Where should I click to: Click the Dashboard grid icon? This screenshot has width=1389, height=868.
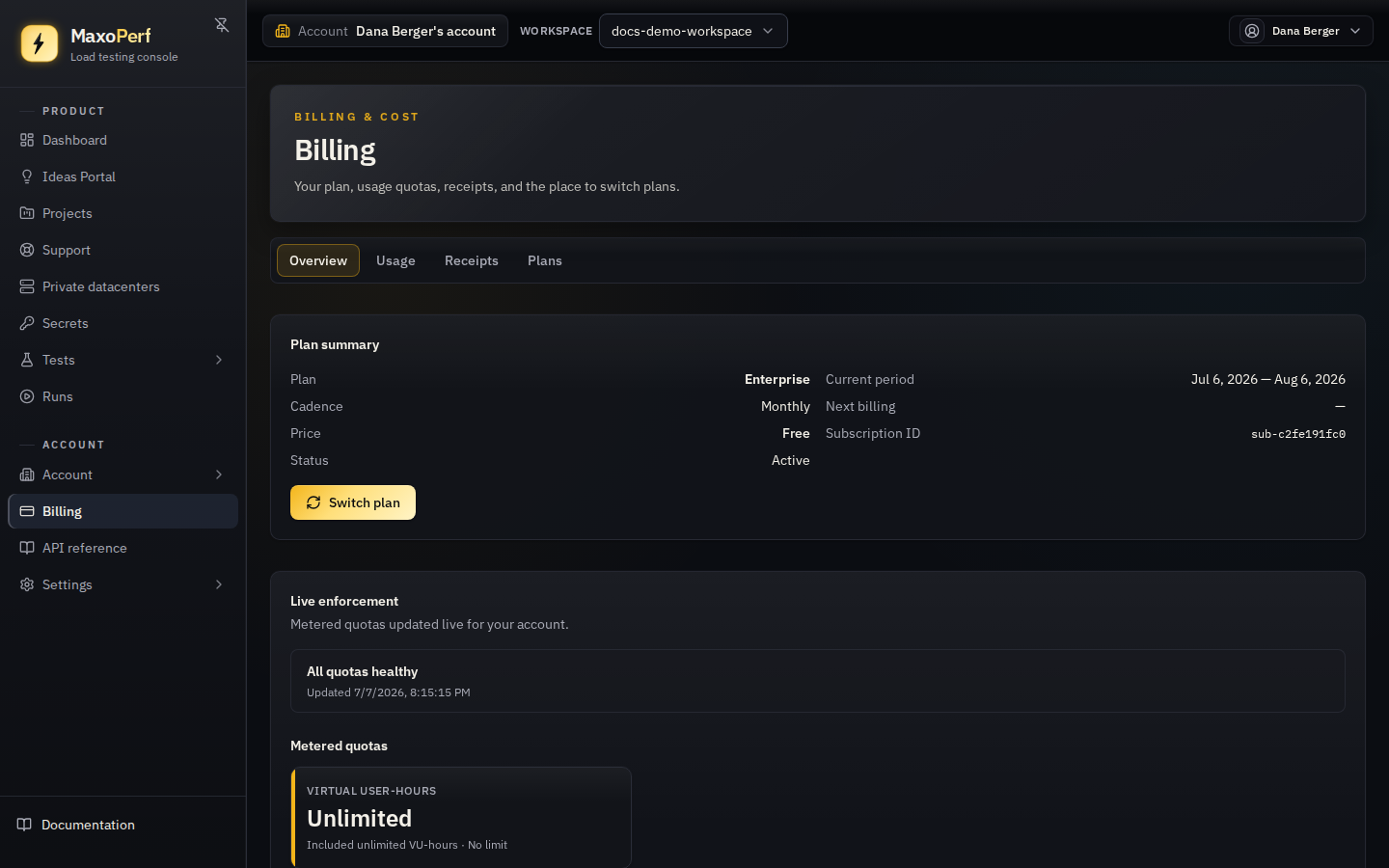27,140
